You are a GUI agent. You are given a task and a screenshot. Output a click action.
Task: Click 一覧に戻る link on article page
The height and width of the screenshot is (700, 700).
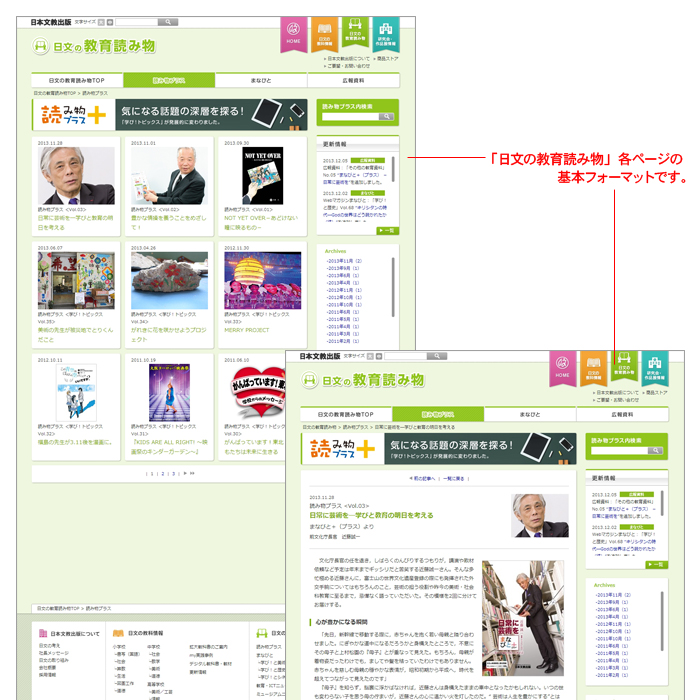click(454, 479)
